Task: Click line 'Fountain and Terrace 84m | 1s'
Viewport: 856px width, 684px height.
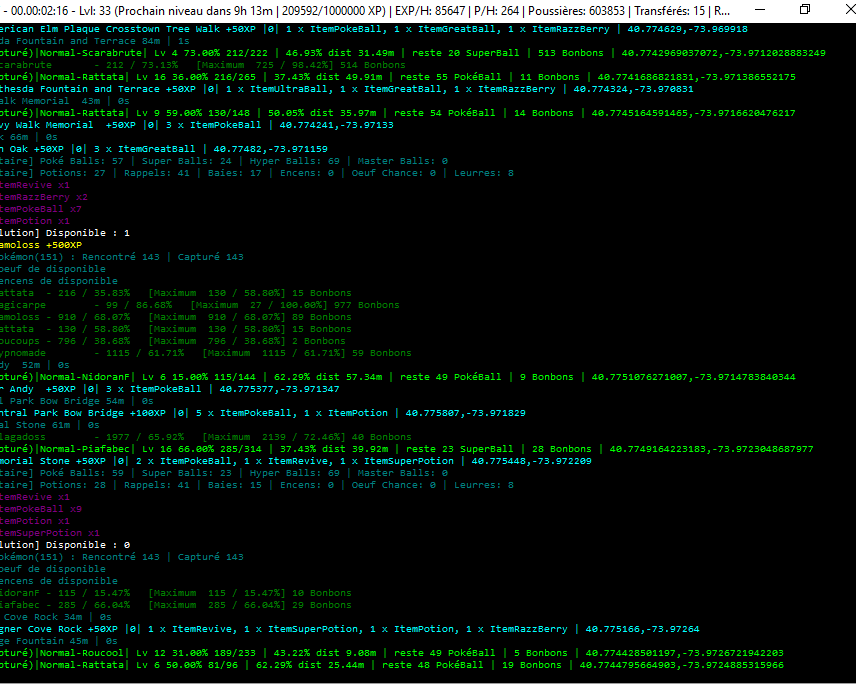Action: pyautogui.click(x=95, y=41)
